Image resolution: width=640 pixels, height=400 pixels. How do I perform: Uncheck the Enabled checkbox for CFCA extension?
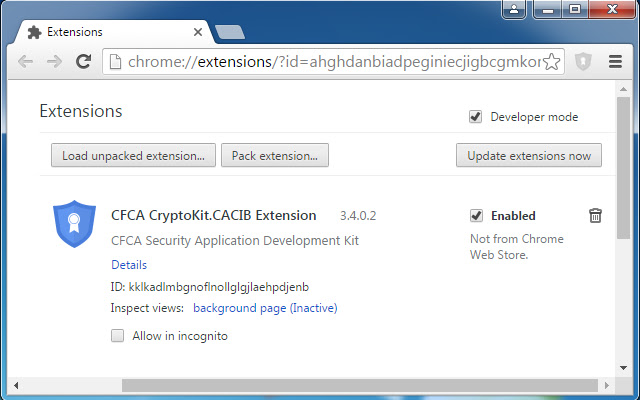tap(476, 216)
